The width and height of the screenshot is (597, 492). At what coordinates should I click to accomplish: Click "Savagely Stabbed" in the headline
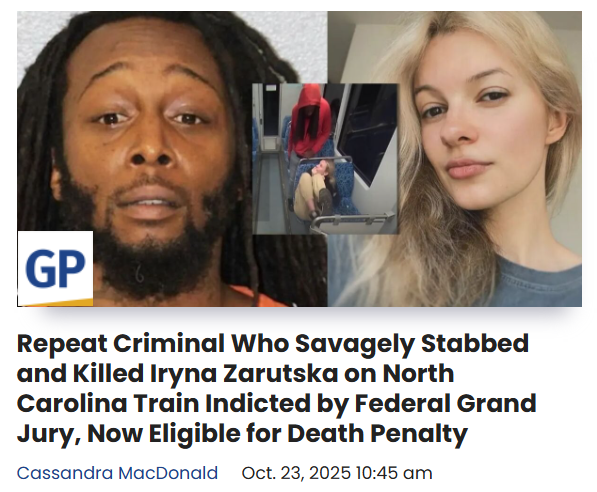[412, 344]
